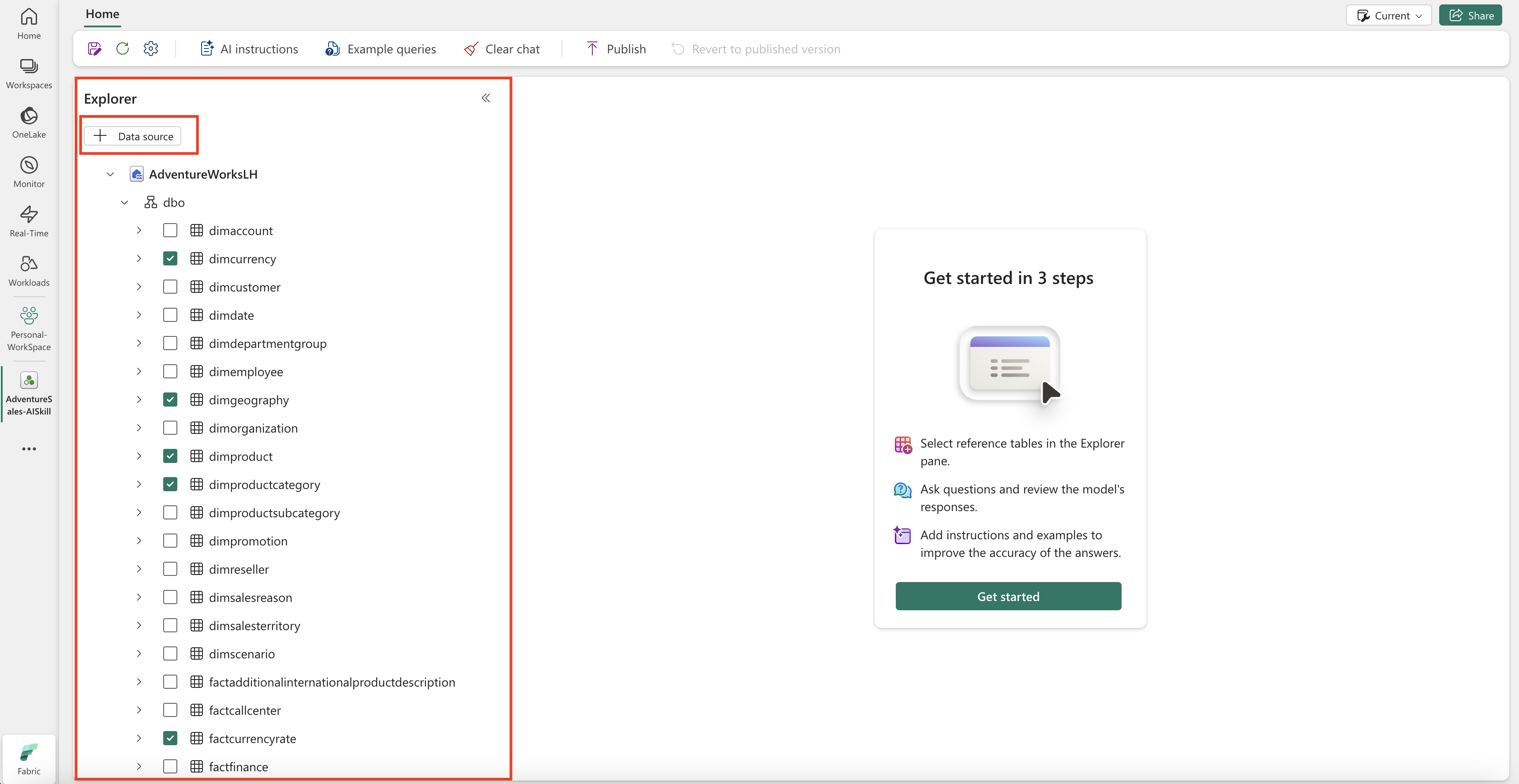Collapse the AdventureWorksLH lakehouse node

tap(110, 174)
